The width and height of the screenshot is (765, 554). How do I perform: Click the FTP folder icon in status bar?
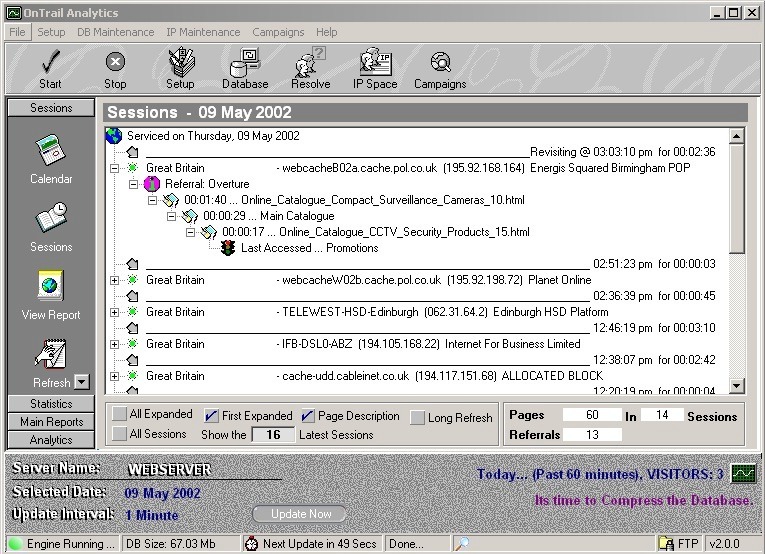click(666, 543)
